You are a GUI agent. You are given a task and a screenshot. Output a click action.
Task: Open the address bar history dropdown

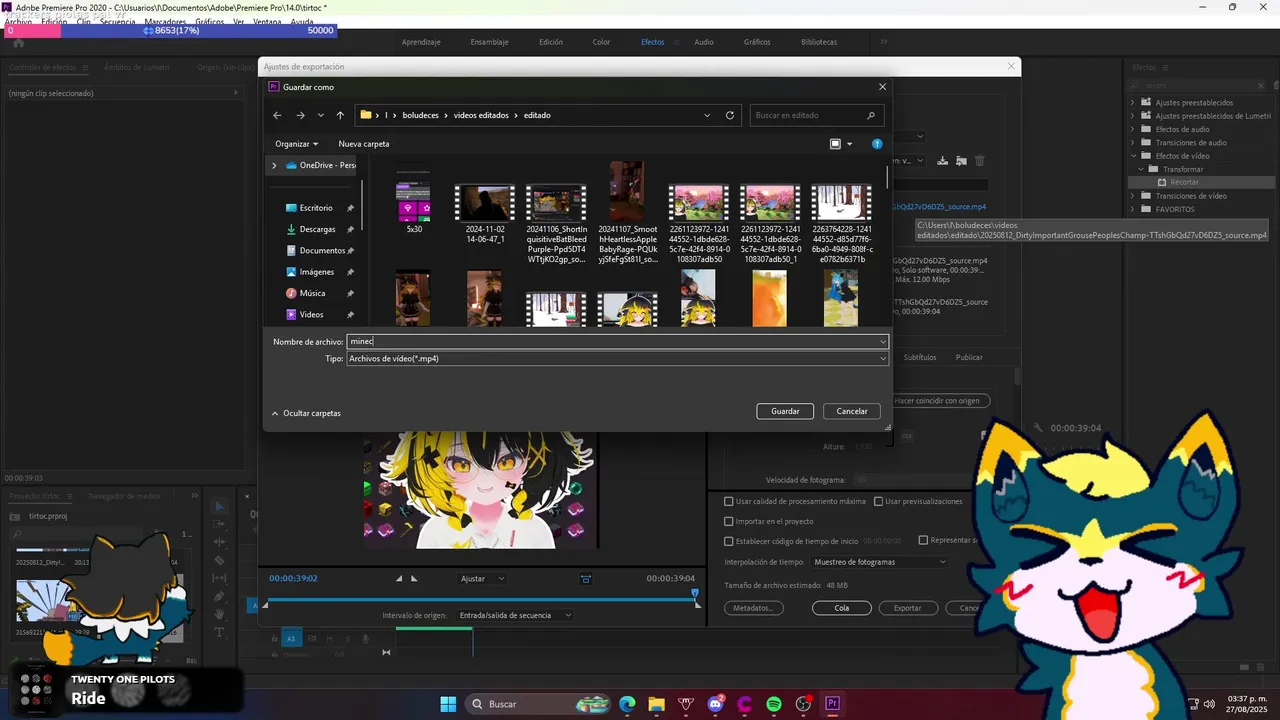pos(707,115)
